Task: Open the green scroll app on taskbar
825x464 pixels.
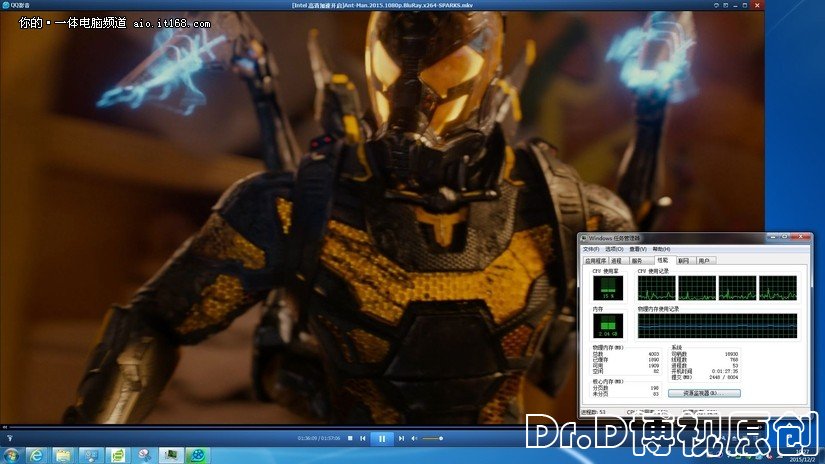Action: [x=118, y=455]
